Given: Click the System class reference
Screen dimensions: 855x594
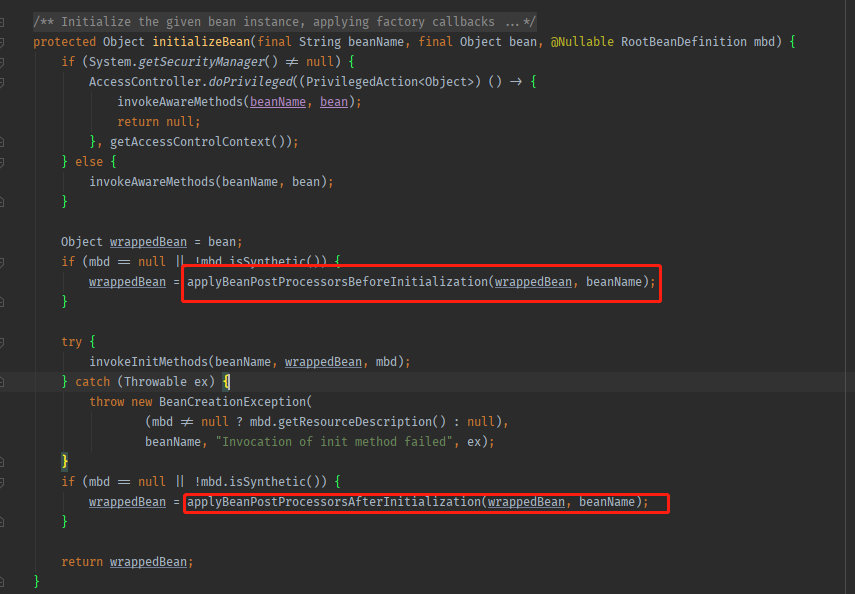Looking at the screenshot, I should [110, 62].
